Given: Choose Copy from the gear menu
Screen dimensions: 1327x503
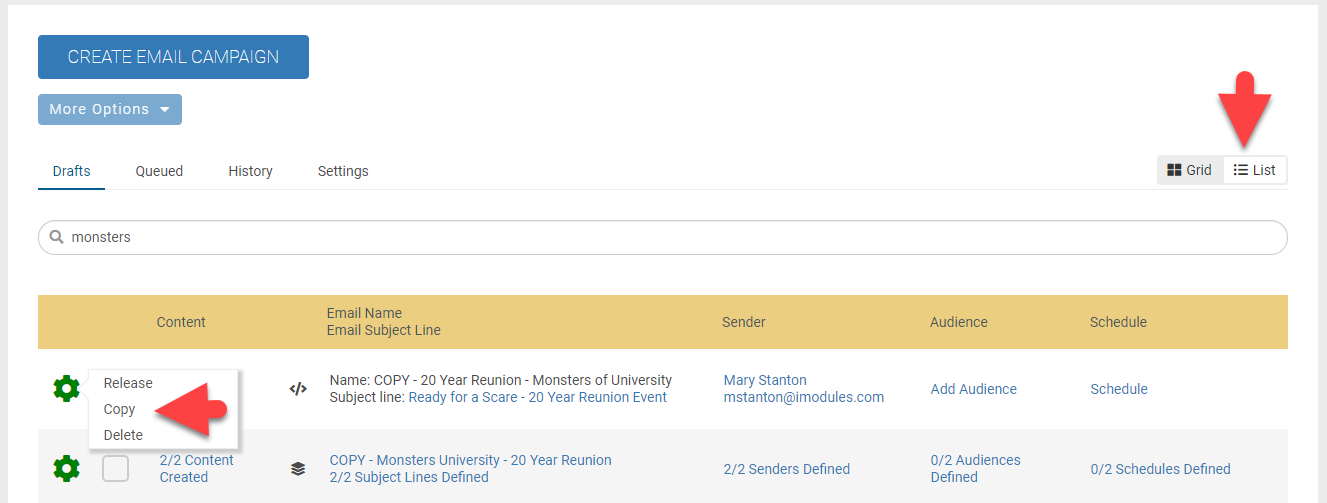Looking at the screenshot, I should coord(119,409).
